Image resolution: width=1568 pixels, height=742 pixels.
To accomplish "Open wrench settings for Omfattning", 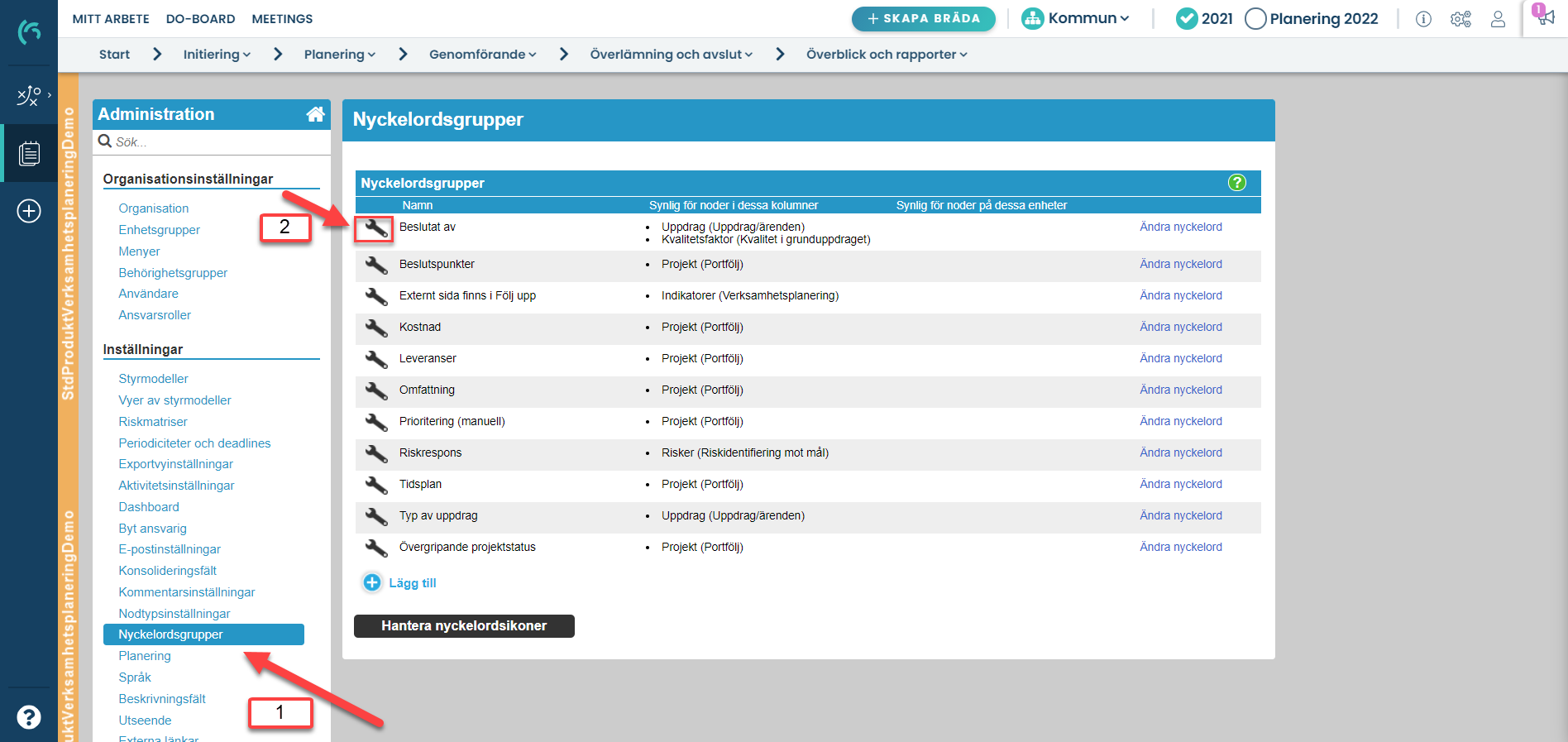I will click(376, 391).
